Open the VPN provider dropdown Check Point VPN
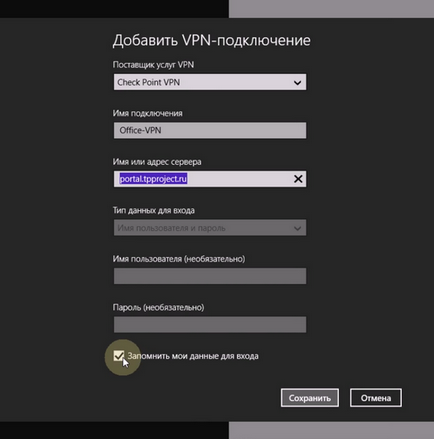 pyautogui.click(x=210, y=82)
